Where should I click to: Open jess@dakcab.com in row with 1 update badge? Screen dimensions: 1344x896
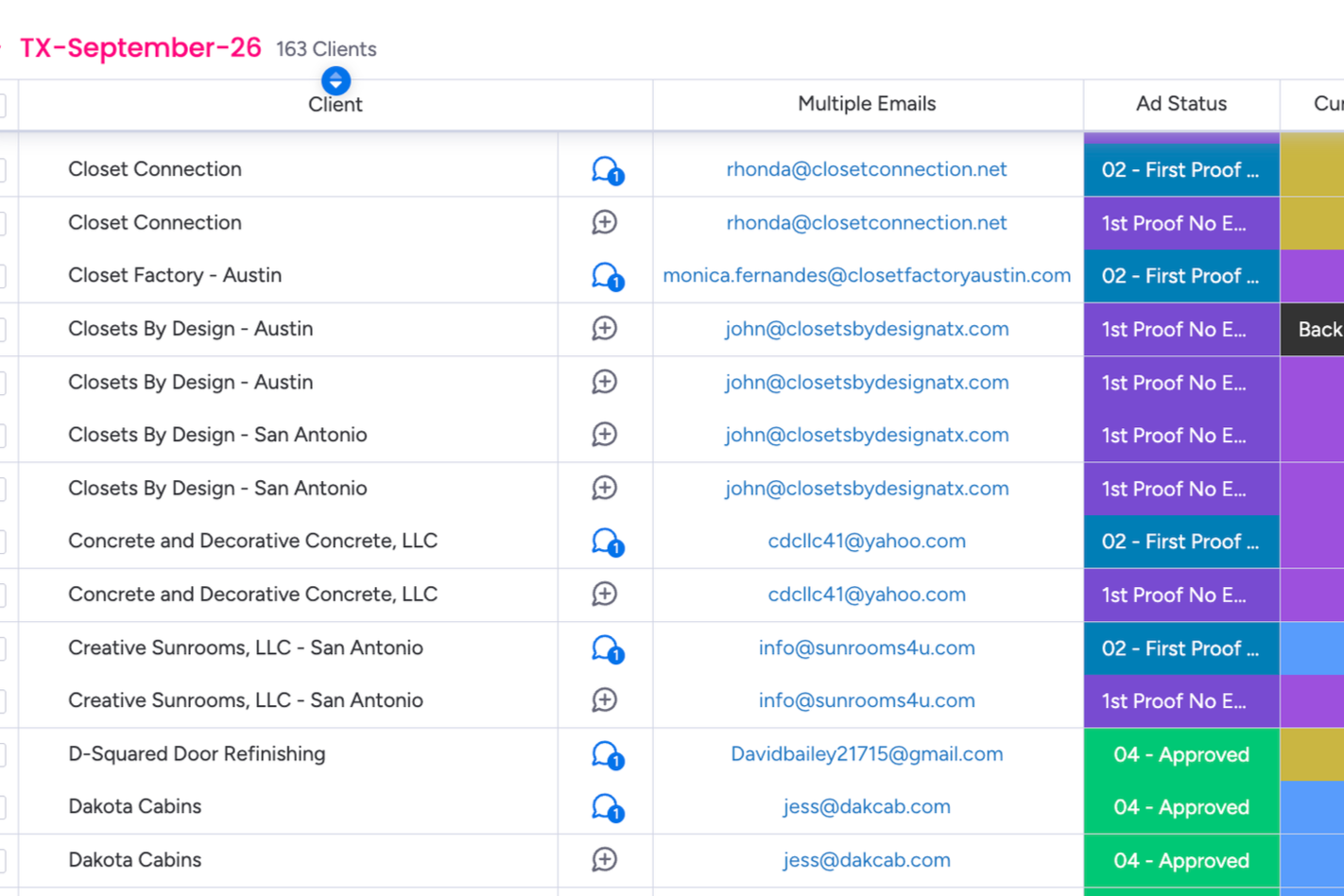click(867, 806)
